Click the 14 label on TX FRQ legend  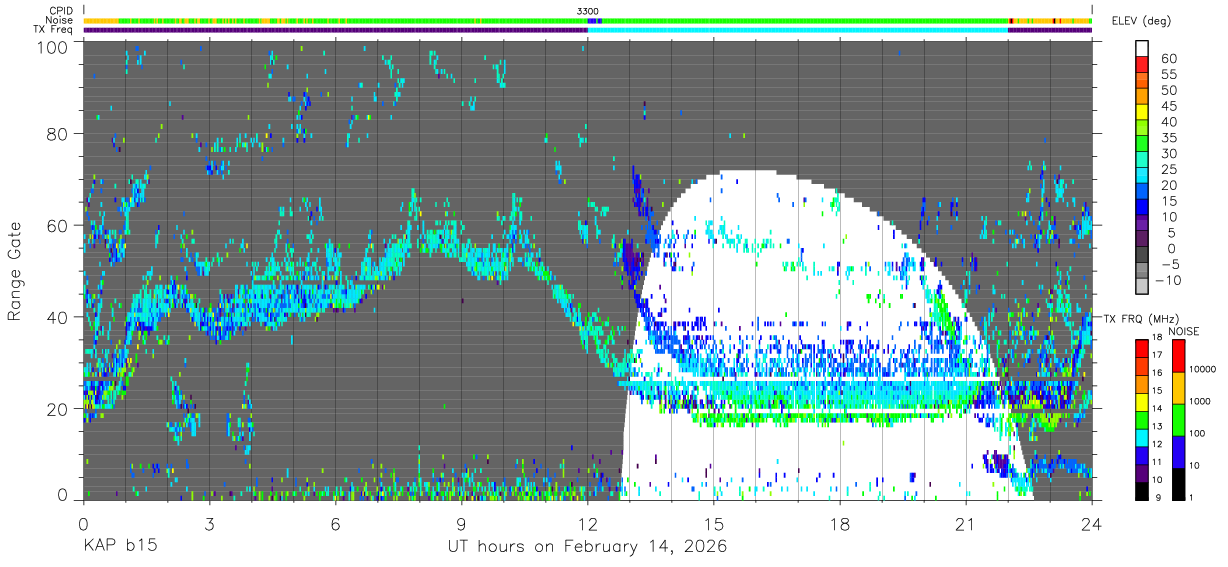pyautogui.click(x=1155, y=409)
